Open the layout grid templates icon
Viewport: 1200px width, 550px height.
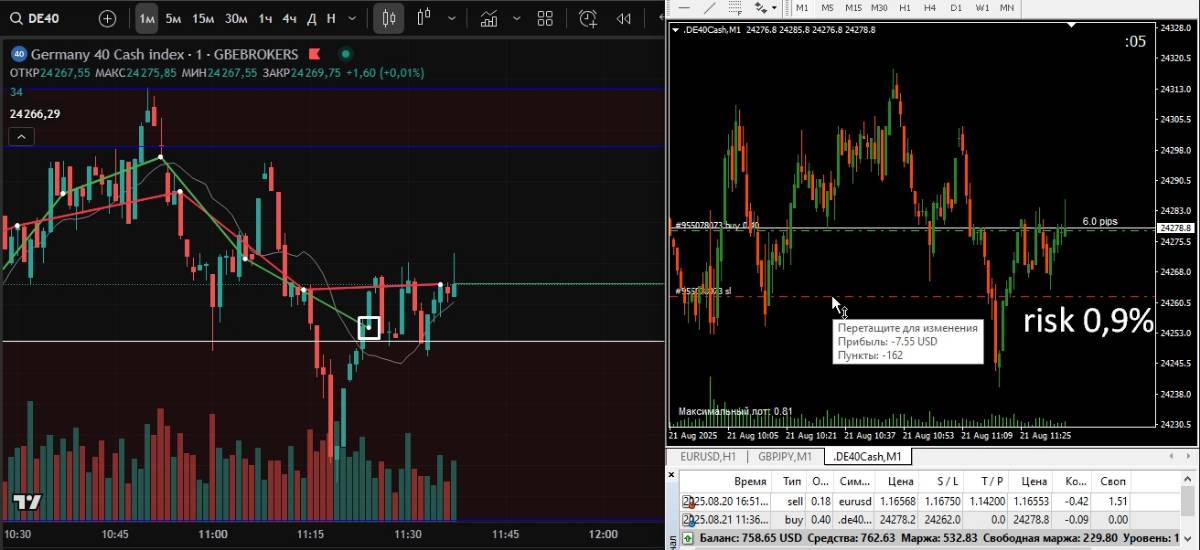545,18
